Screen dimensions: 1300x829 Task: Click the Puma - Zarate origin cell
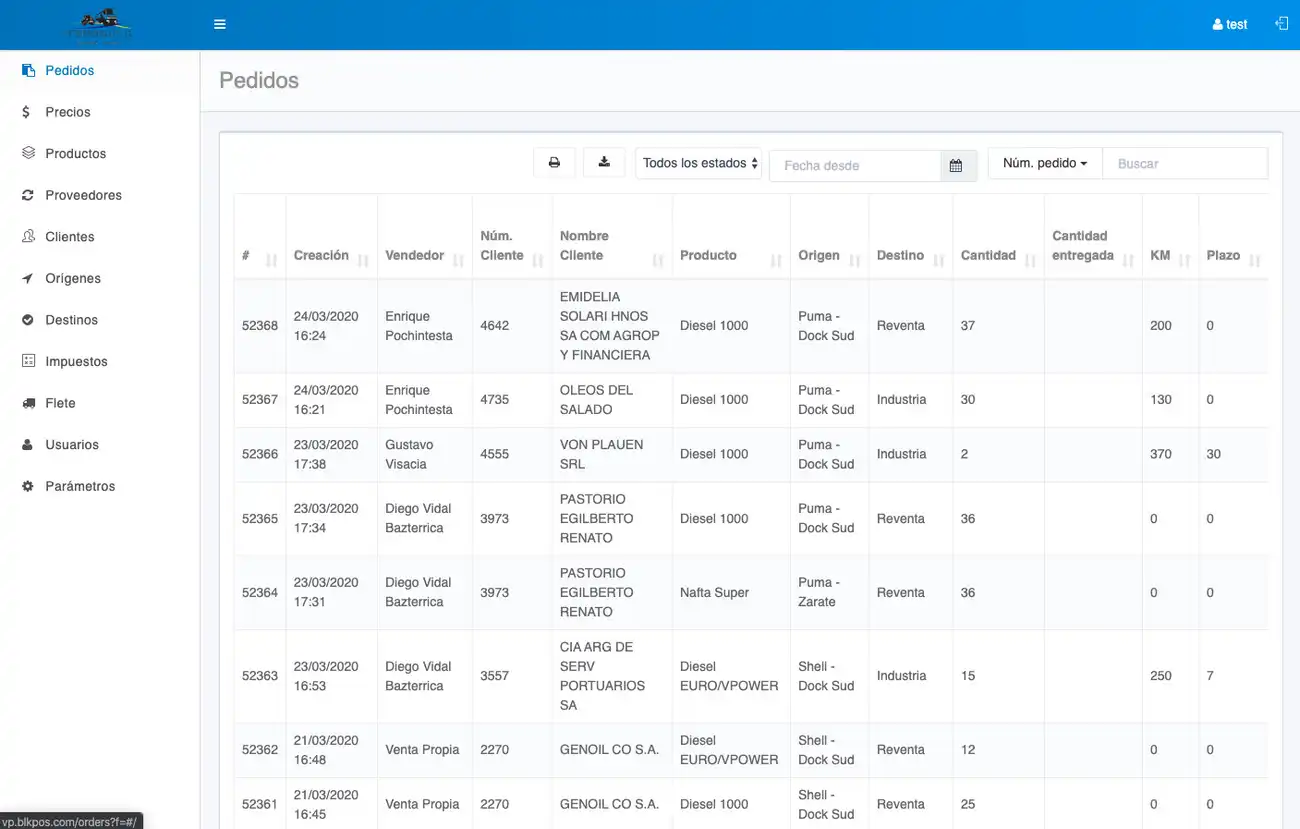819,592
